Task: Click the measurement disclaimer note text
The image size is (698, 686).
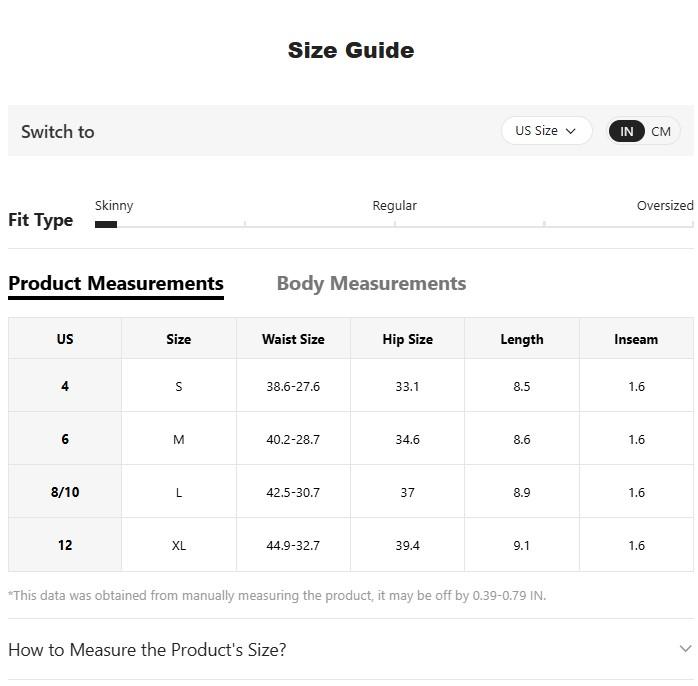Action: 277,596
